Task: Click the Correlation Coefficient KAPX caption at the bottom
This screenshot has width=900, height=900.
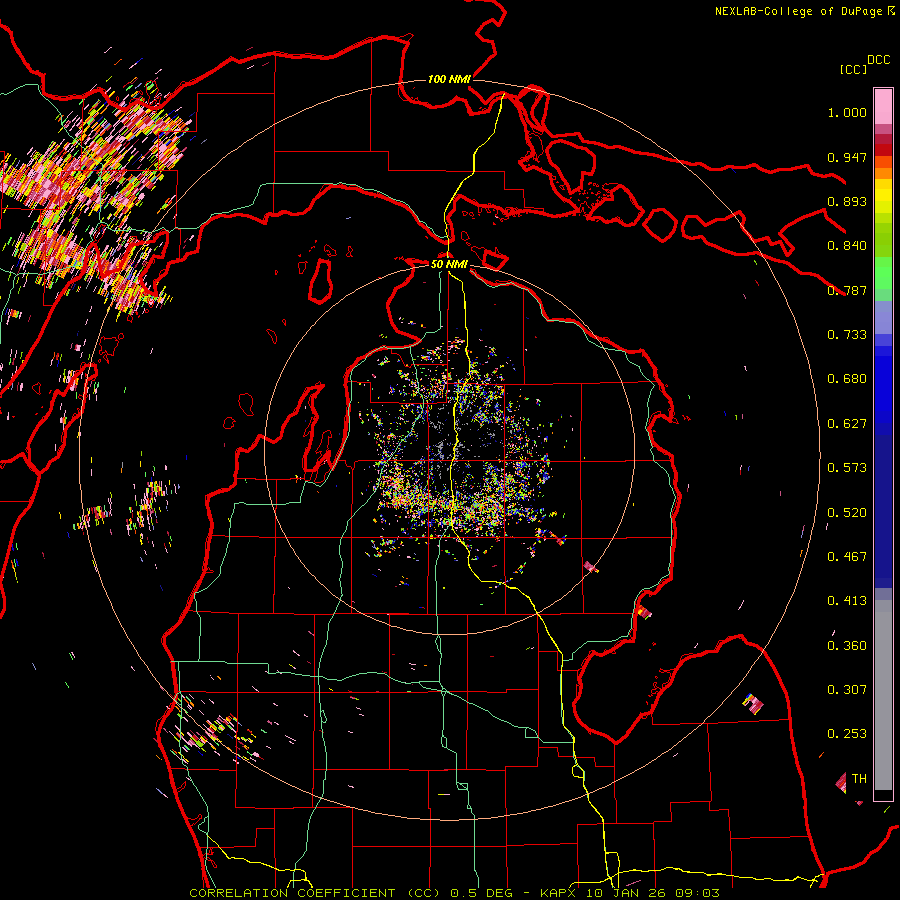Action: (x=454, y=893)
